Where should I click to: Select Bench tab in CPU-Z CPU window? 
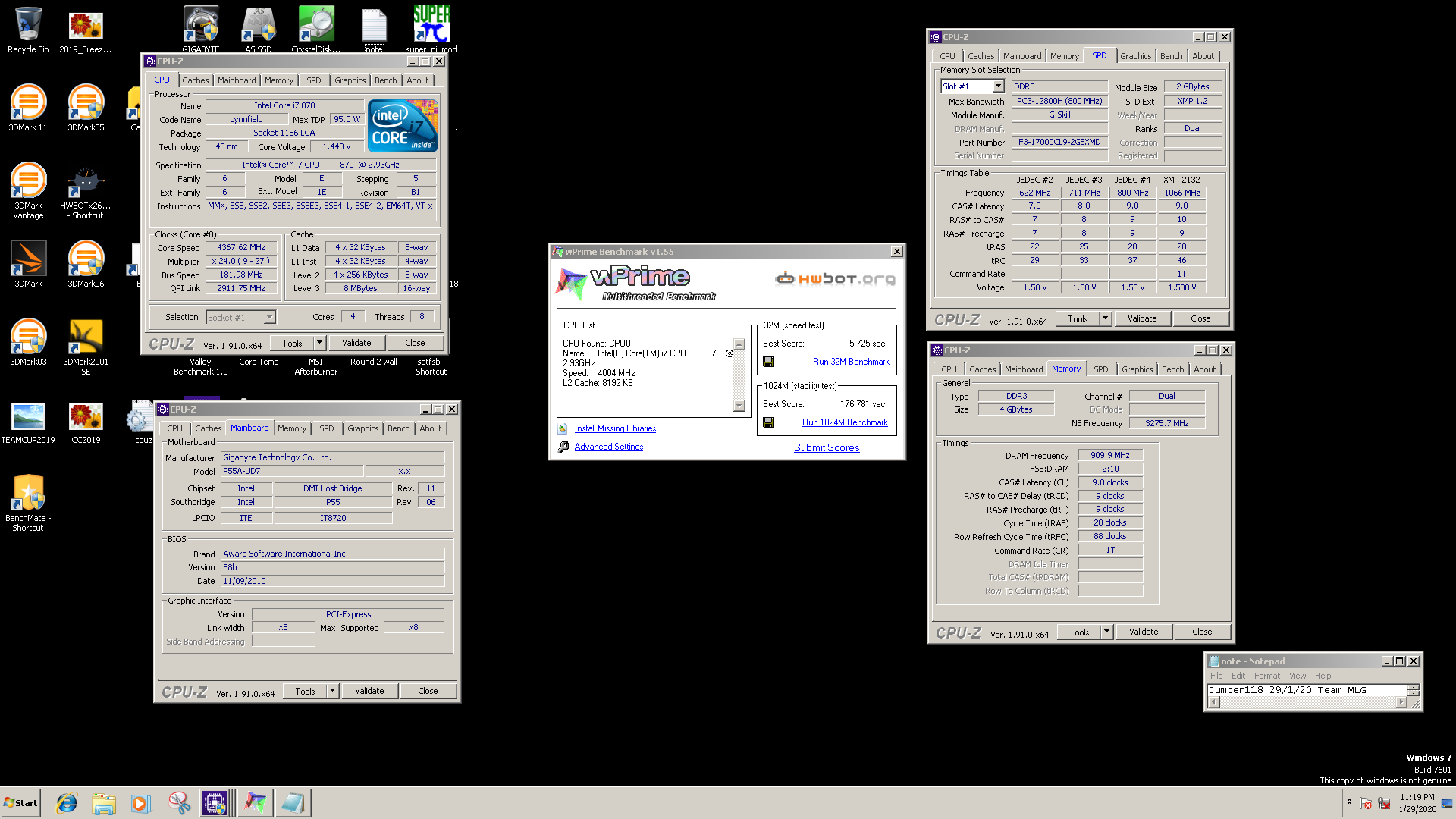[x=385, y=80]
